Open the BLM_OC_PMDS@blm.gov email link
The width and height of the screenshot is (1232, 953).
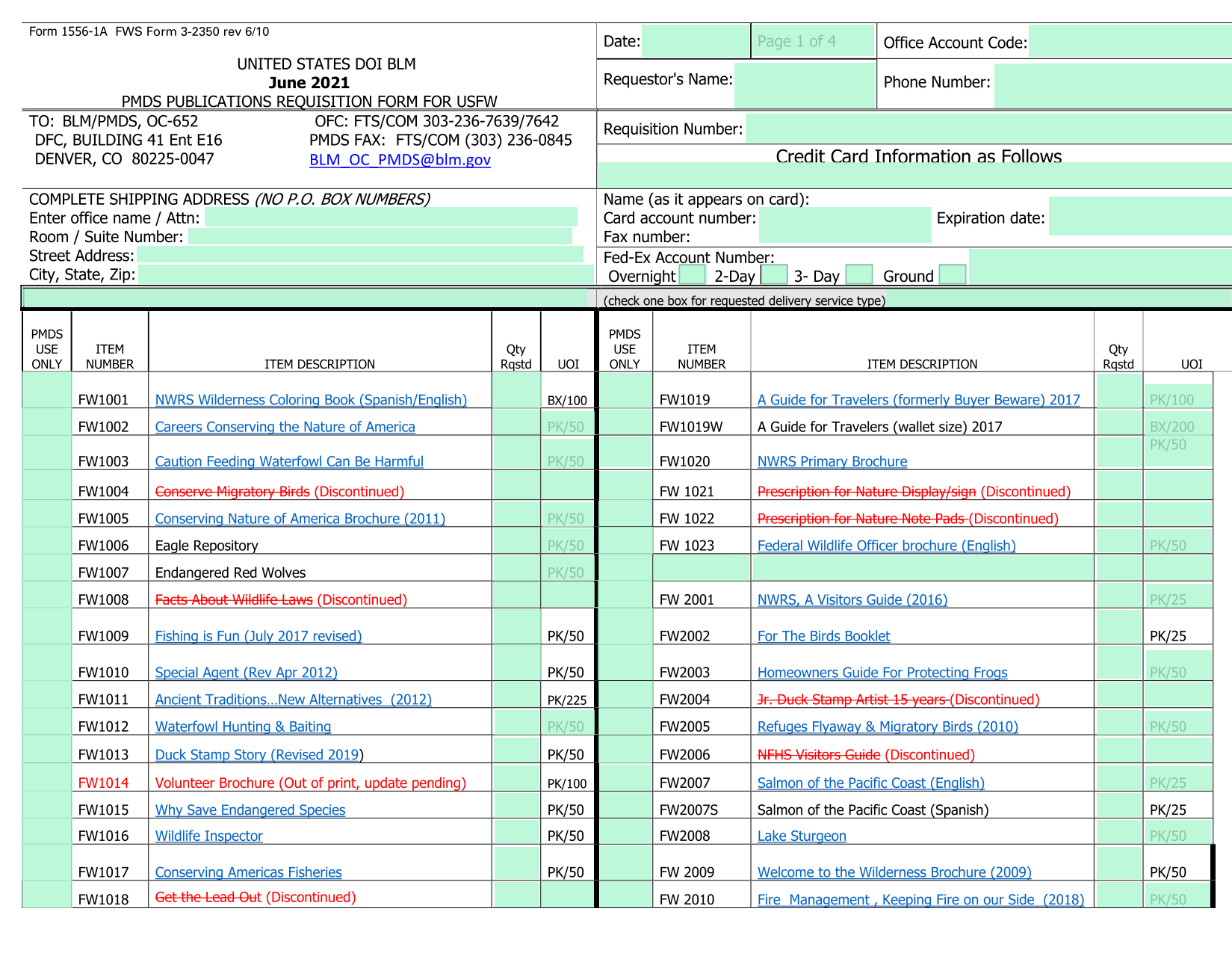[x=400, y=160]
